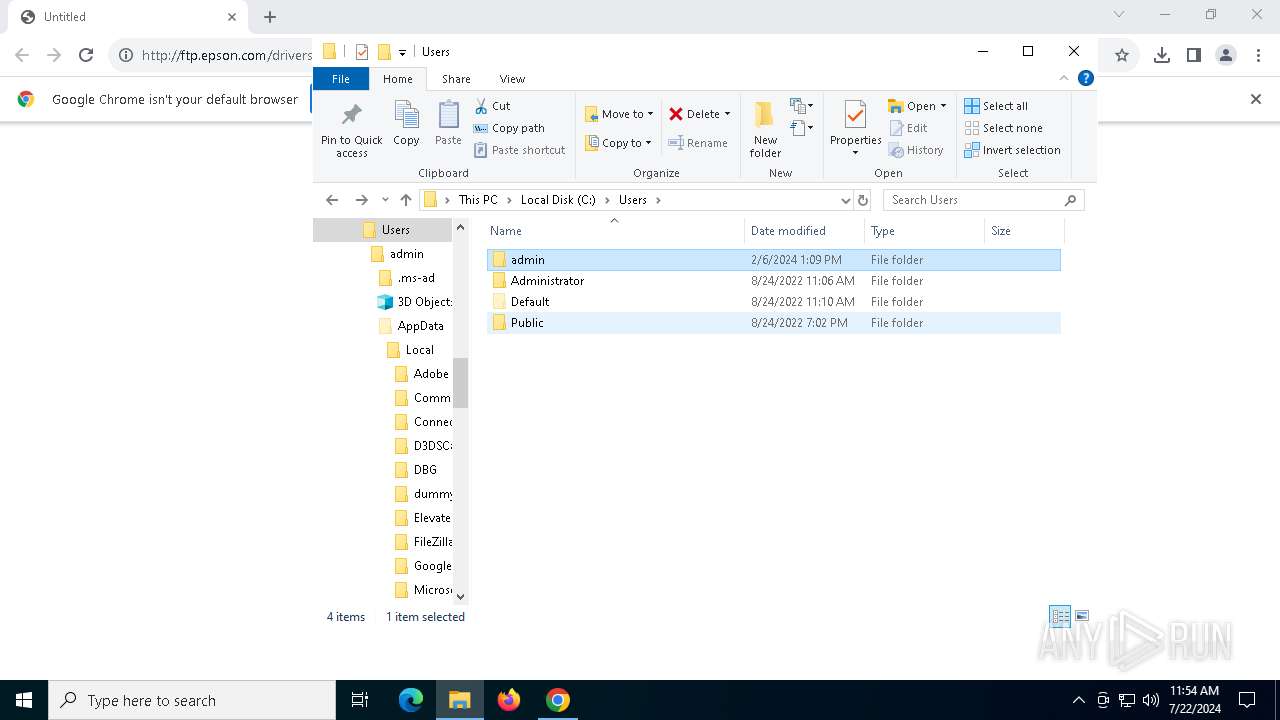Click the Search Users input field
The image size is (1280, 720).
[975, 200]
